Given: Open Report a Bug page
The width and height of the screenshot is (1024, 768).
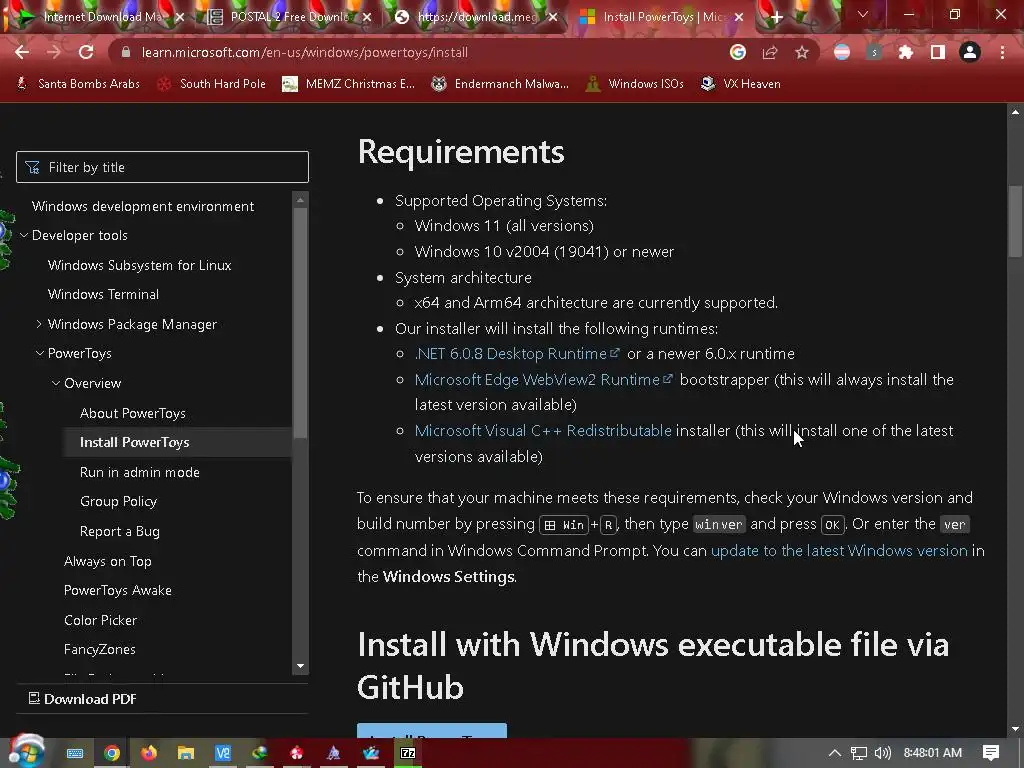Looking at the screenshot, I should pyautogui.click(x=120, y=532).
